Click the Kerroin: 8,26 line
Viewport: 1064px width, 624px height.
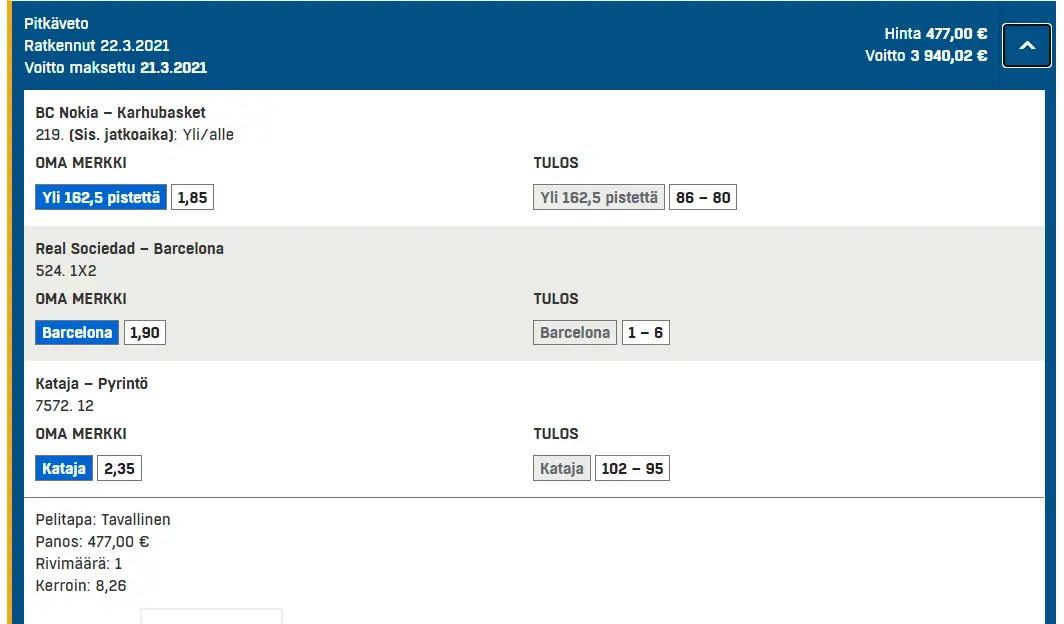pyautogui.click(x=81, y=585)
